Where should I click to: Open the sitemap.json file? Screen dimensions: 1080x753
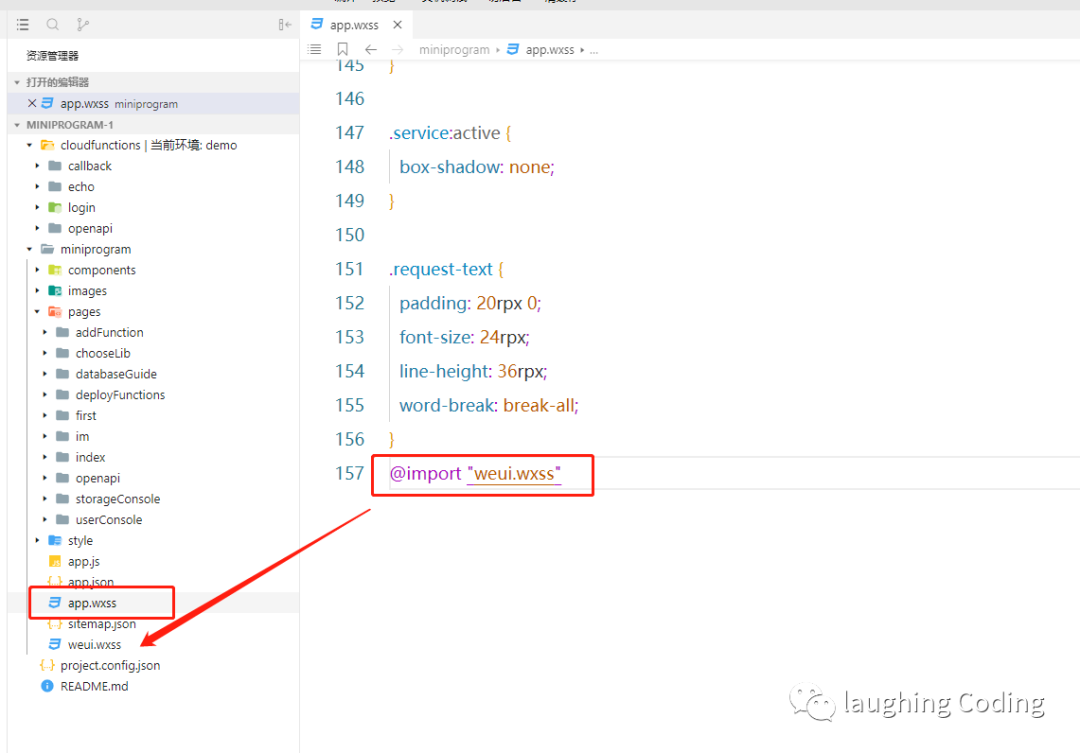(102, 623)
